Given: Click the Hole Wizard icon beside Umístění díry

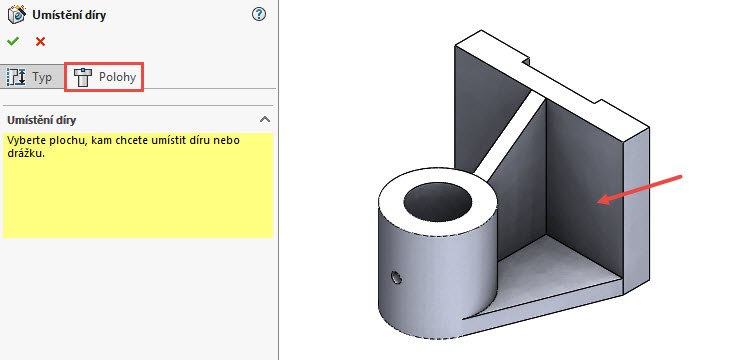Looking at the screenshot, I should (x=16, y=14).
